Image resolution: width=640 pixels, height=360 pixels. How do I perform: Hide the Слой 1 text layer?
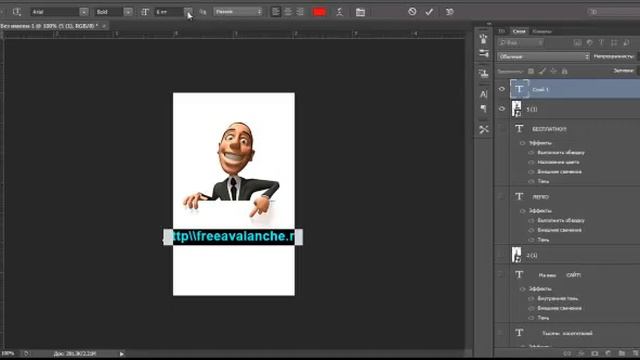pyautogui.click(x=502, y=89)
